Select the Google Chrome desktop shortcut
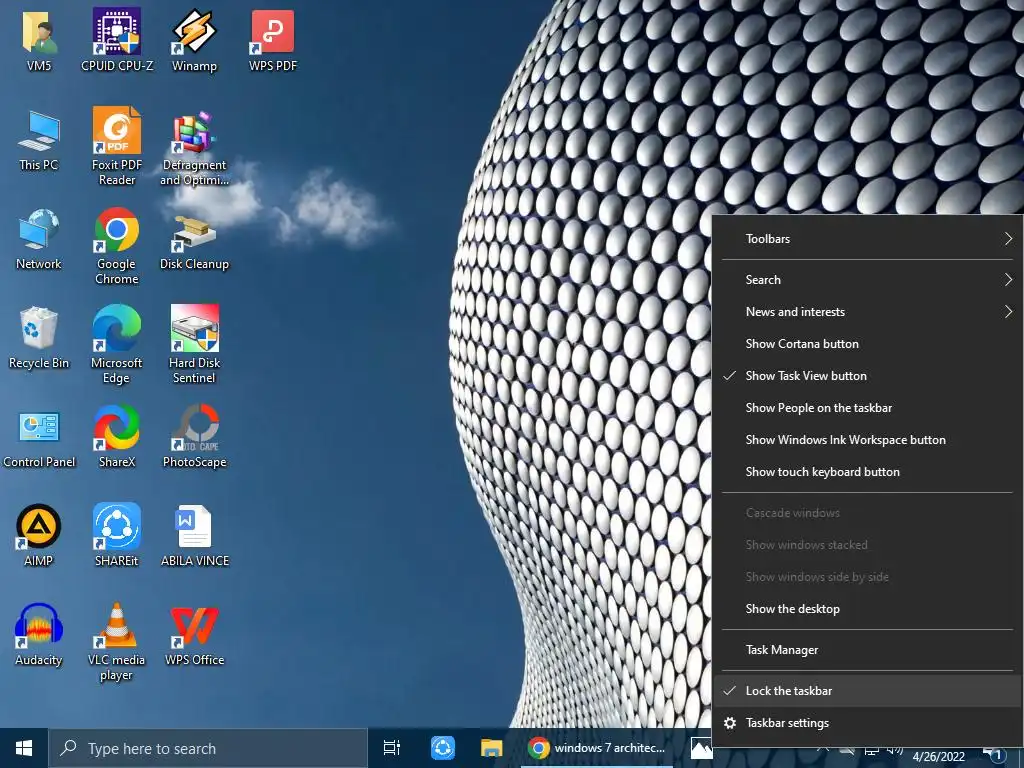 [x=117, y=247]
